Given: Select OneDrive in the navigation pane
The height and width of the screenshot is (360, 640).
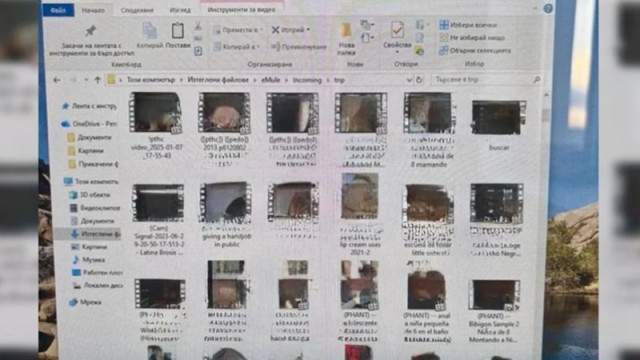Looking at the screenshot, I should coord(89,124).
